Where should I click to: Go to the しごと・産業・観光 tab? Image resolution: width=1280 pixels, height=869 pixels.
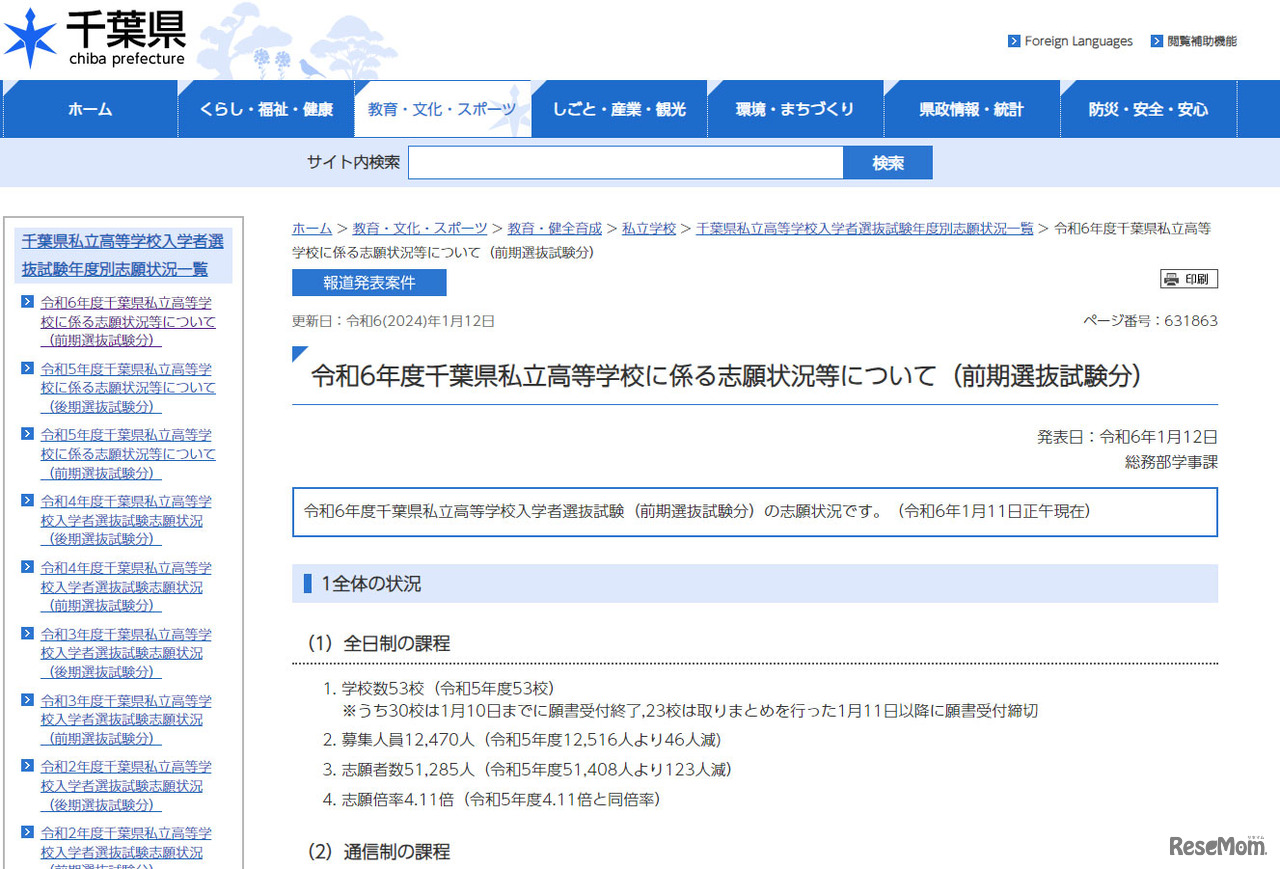click(619, 110)
